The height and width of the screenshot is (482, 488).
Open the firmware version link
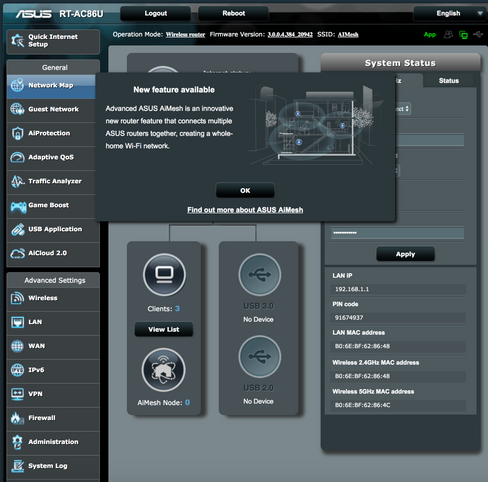pos(290,35)
